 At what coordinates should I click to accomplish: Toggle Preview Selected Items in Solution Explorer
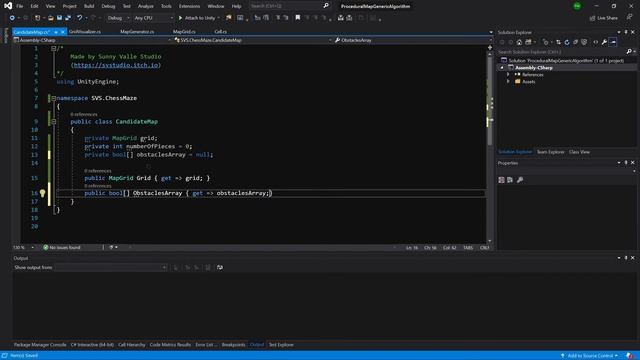[x=613, y=42]
